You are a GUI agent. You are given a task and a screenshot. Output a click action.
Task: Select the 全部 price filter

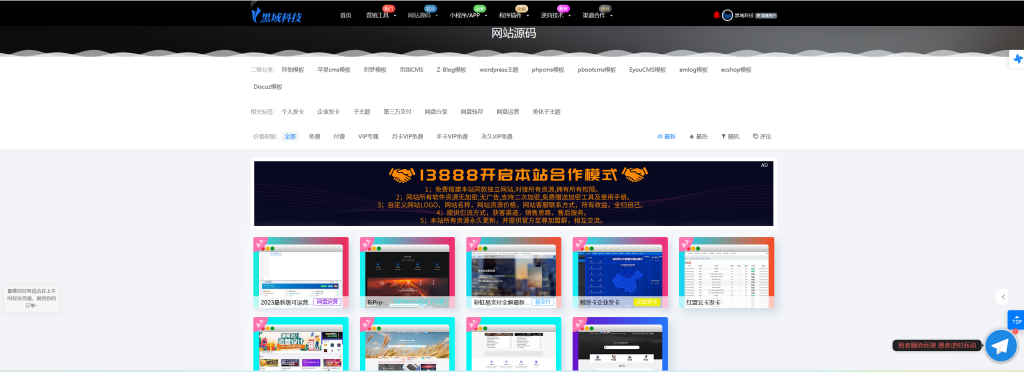(x=290, y=136)
